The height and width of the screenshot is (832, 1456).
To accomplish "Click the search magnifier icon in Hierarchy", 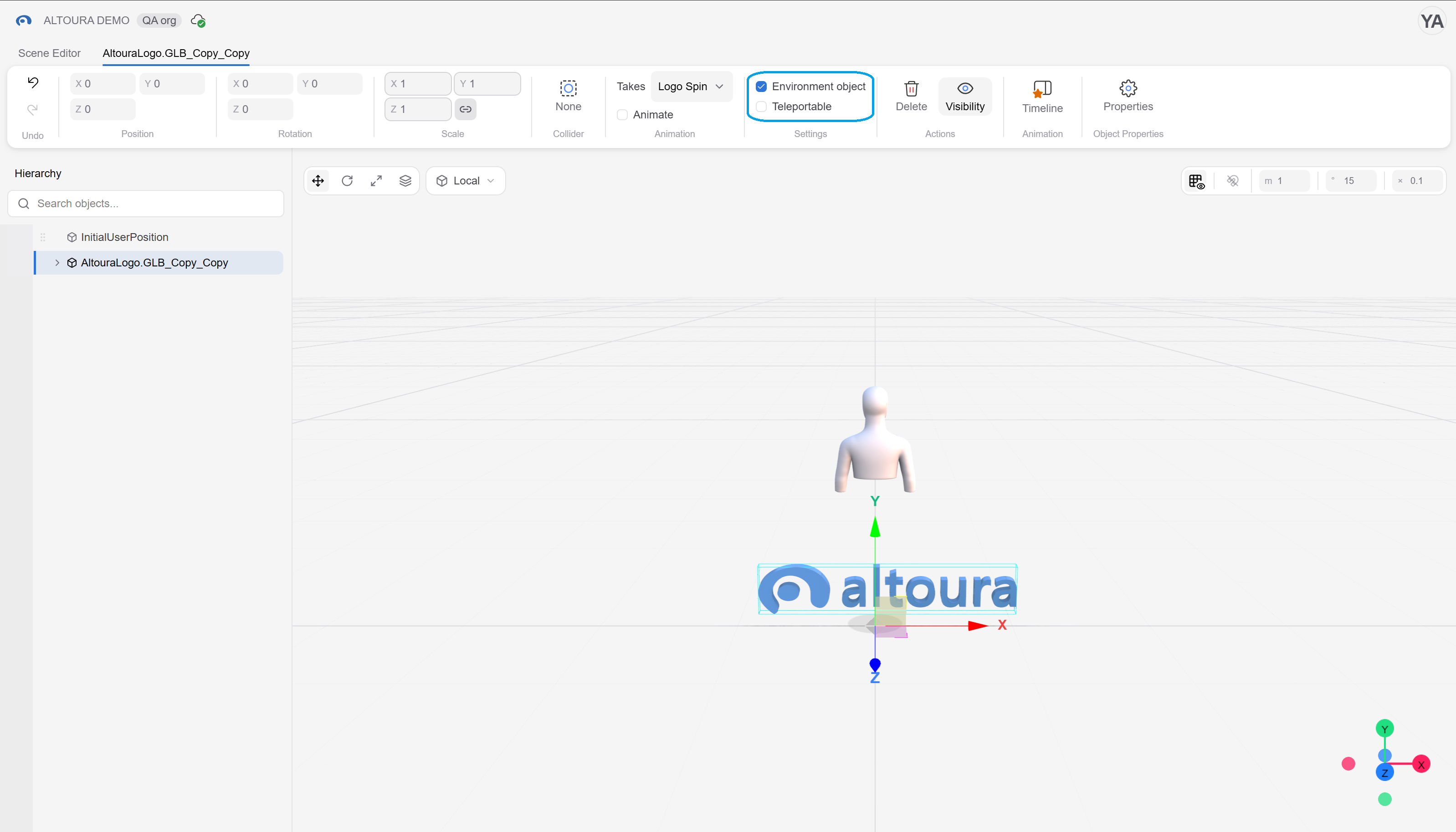I will (x=23, y=204).
